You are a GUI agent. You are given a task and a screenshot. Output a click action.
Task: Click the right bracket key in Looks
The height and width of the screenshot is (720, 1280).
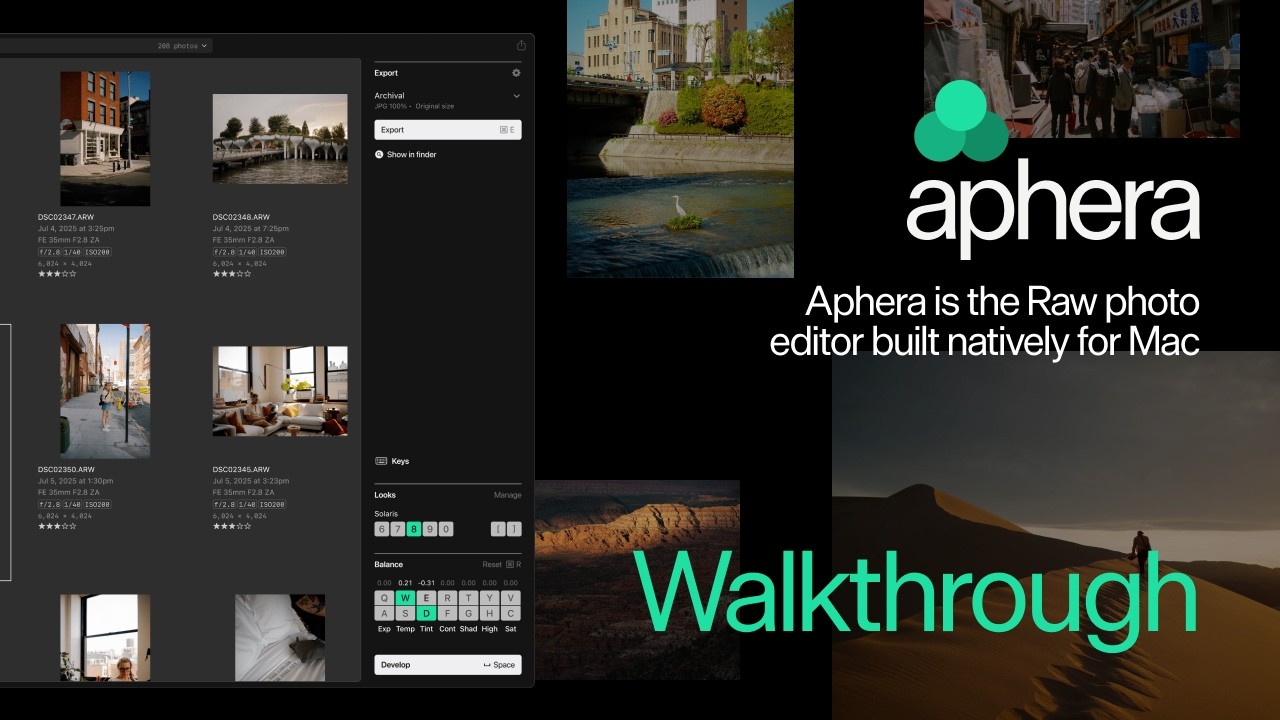[514, 529]
